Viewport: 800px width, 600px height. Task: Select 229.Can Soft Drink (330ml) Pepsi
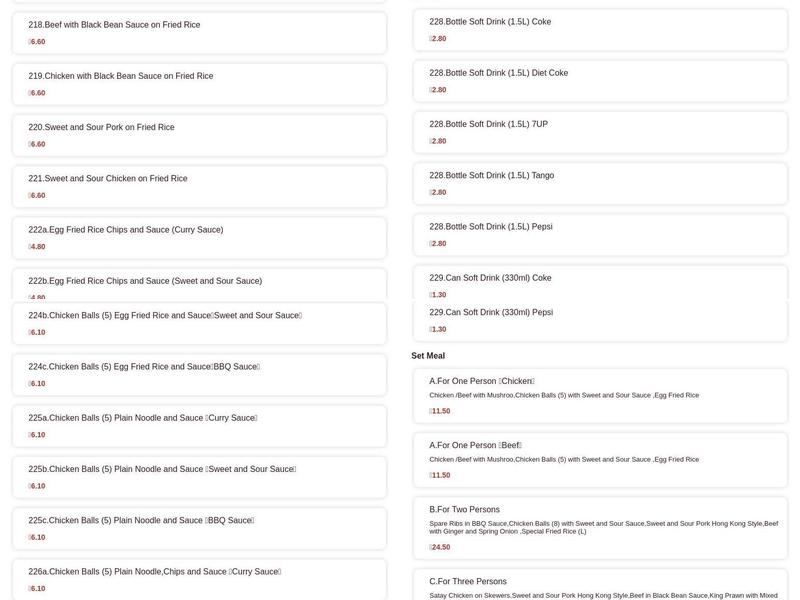(599, 320)
